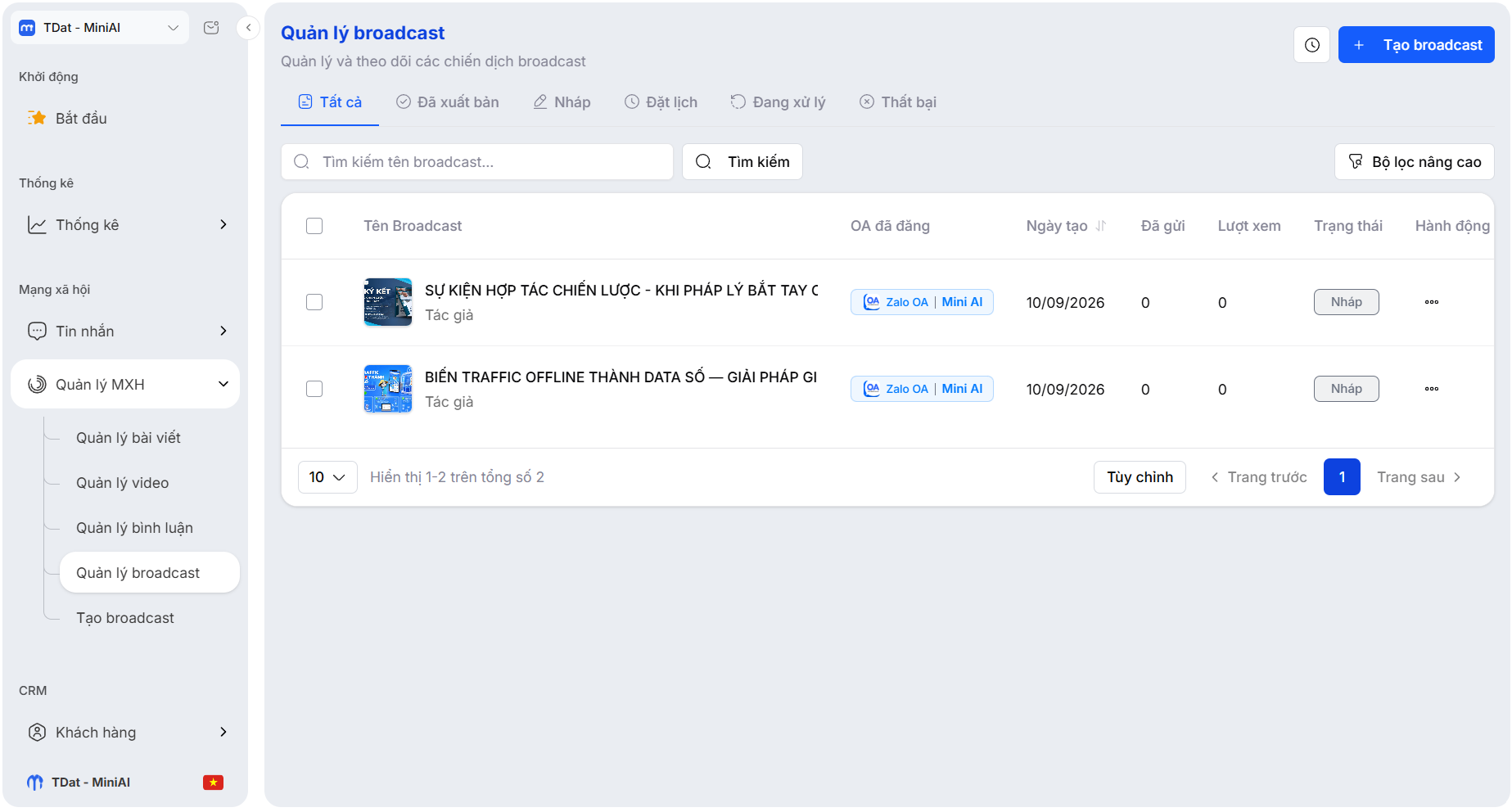Expand the Khách hàng submenu chevron
This screenshot has height=812, width=1512.
click(x=223, y=732)
